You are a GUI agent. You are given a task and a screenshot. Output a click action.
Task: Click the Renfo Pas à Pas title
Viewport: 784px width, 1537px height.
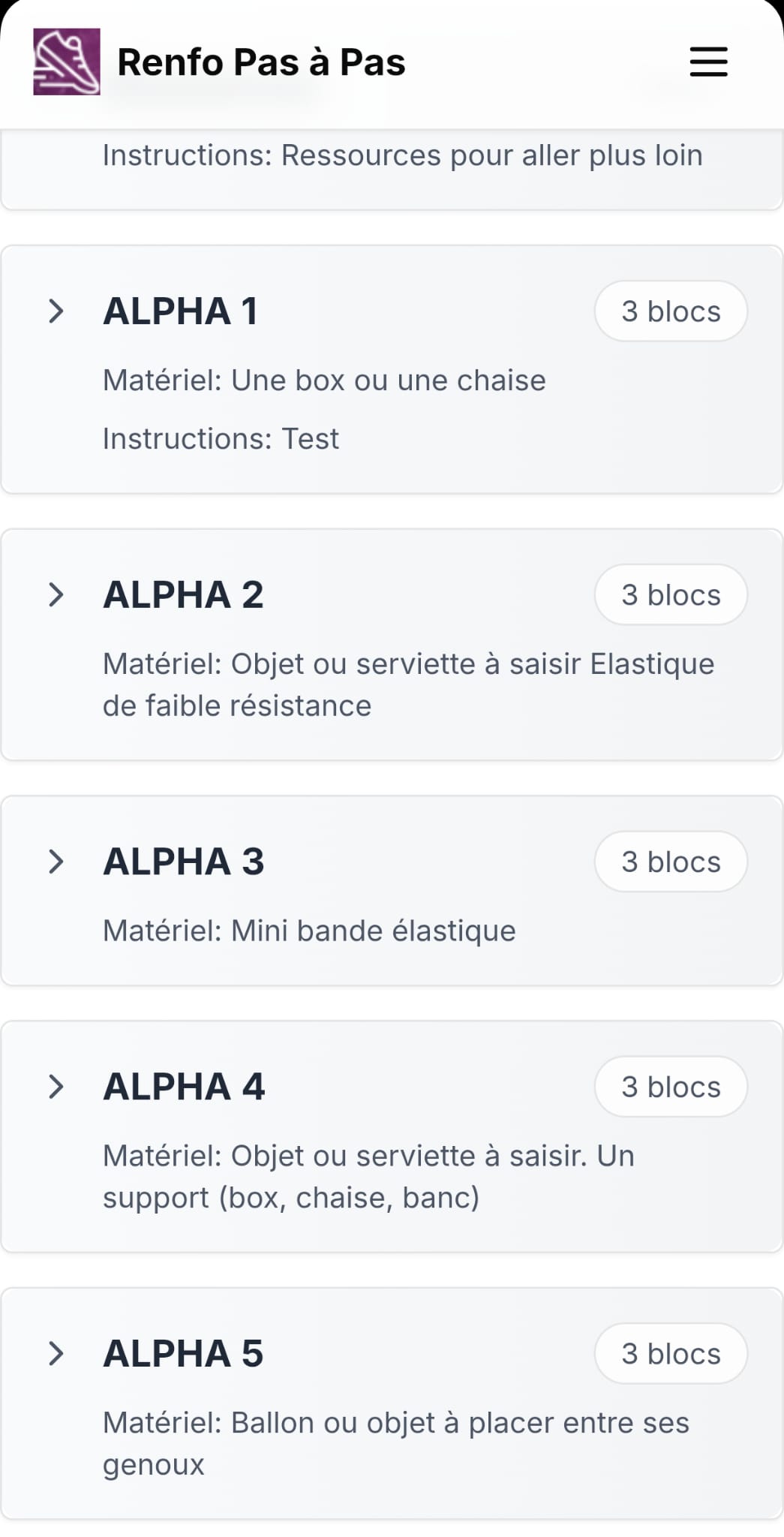(x=261, y=62)
